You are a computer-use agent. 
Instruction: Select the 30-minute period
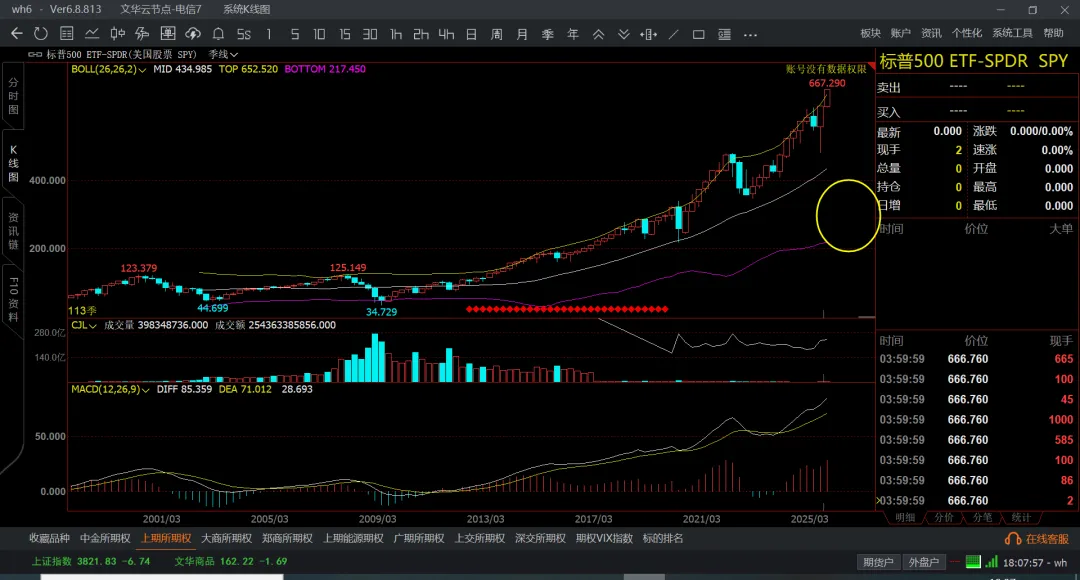[x=370, y=34]
